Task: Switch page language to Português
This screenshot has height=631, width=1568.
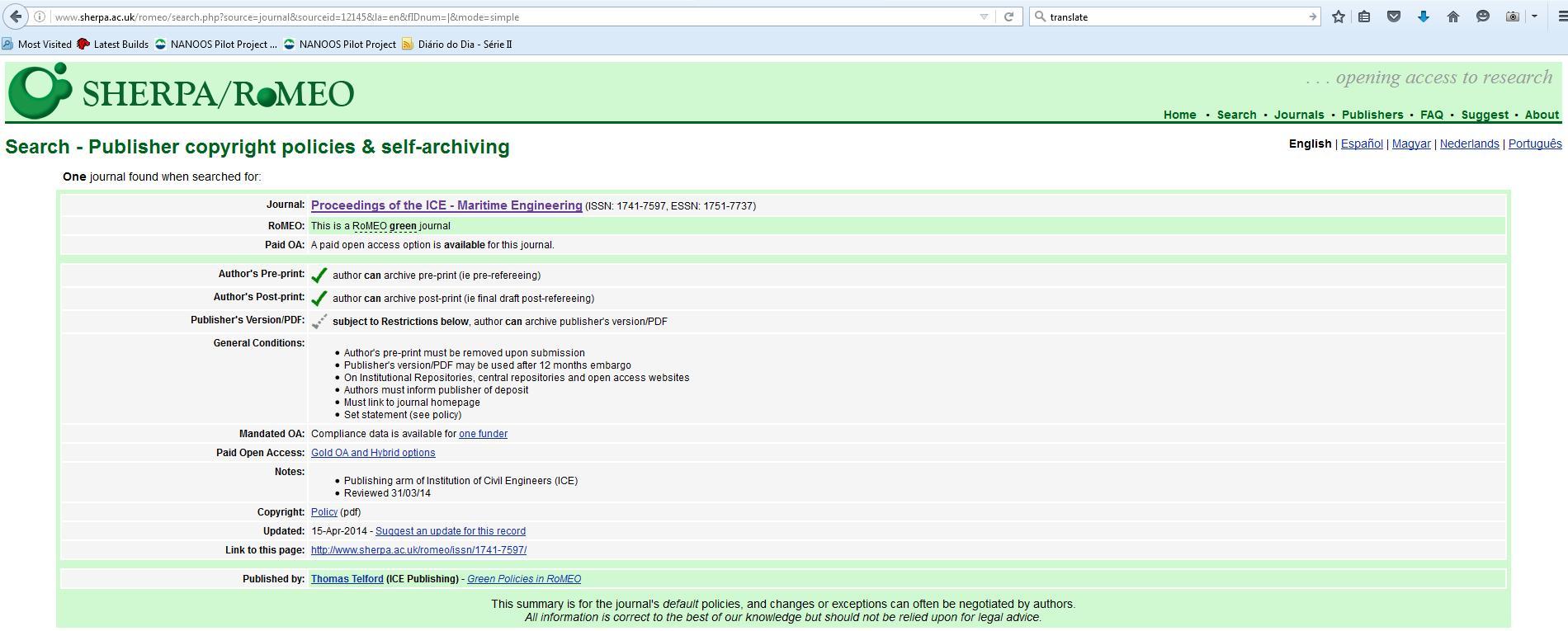Action: [x=1534, y=144]
